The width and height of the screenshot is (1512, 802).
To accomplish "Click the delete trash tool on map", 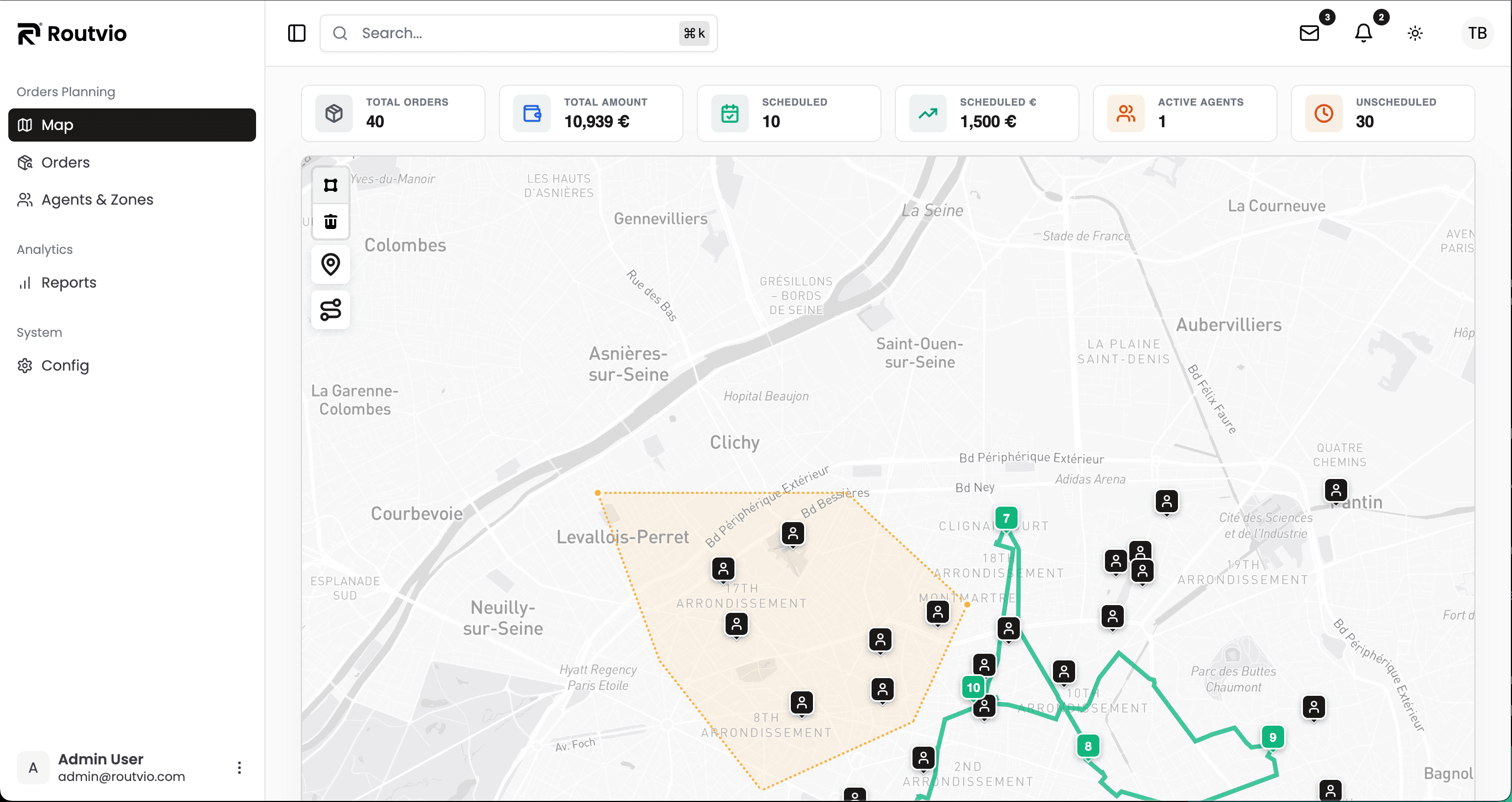I will point(331,221).
